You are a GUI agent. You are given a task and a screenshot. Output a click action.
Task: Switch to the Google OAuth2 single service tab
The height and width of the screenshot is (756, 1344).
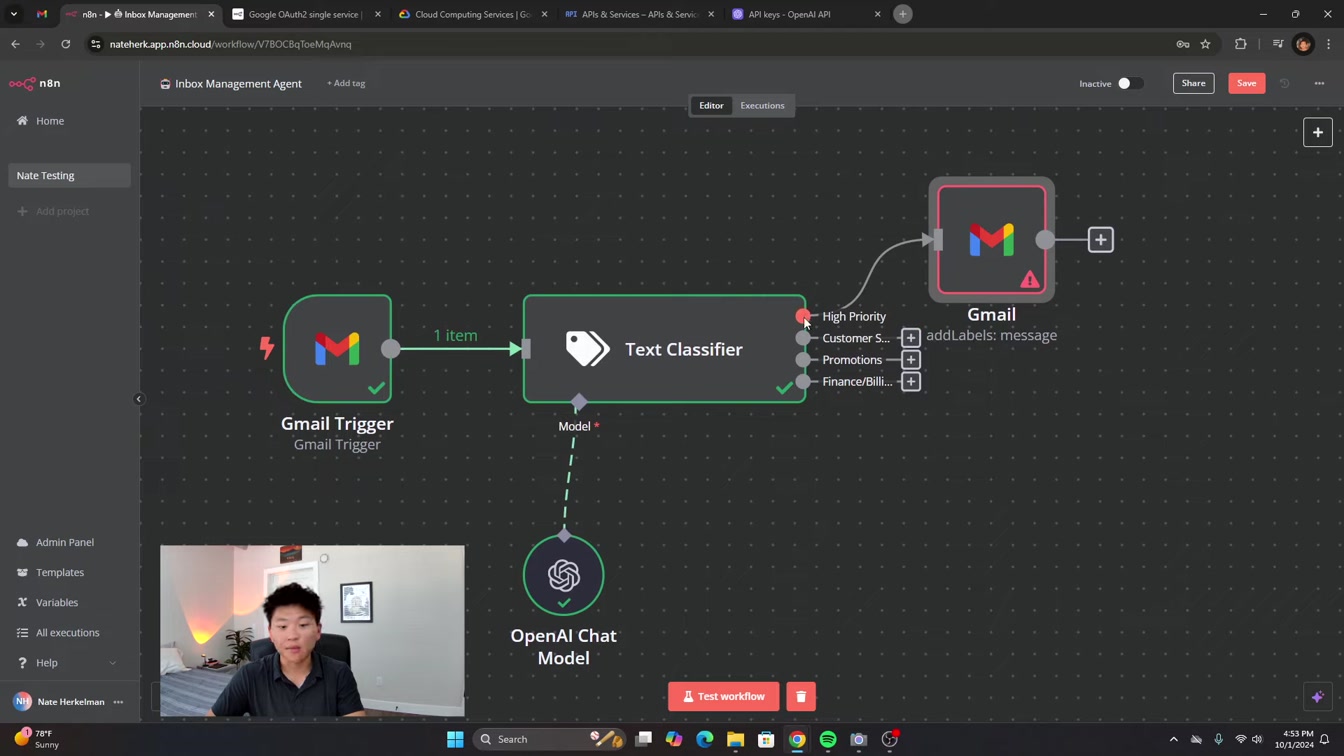click(x=306, y=14)
